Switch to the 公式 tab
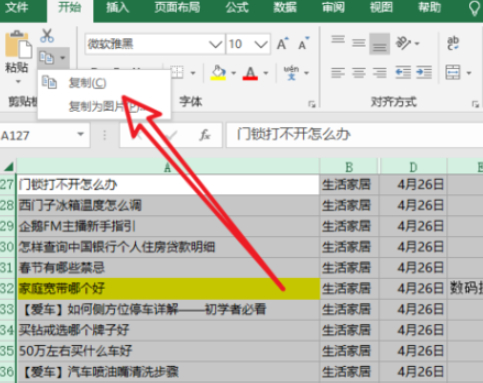Screen dimensions: 483x383 click(x=237, y=7)
